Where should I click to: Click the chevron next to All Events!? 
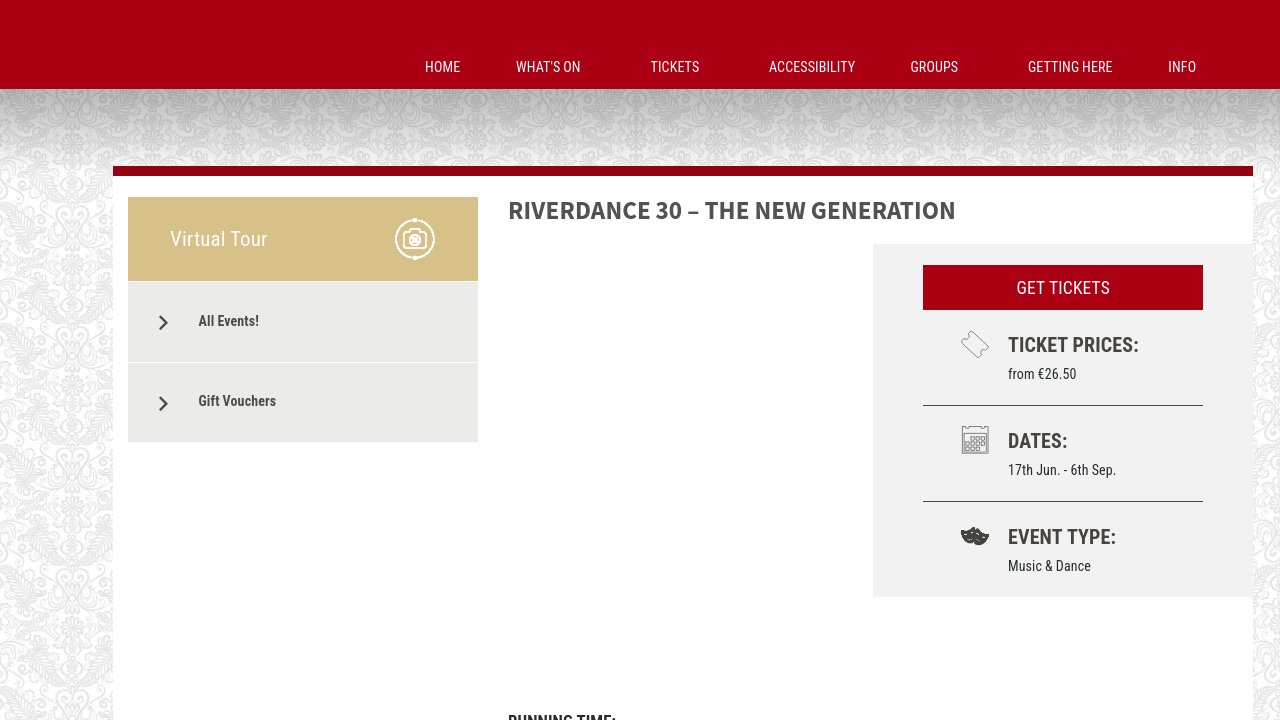tap(163, 323)
